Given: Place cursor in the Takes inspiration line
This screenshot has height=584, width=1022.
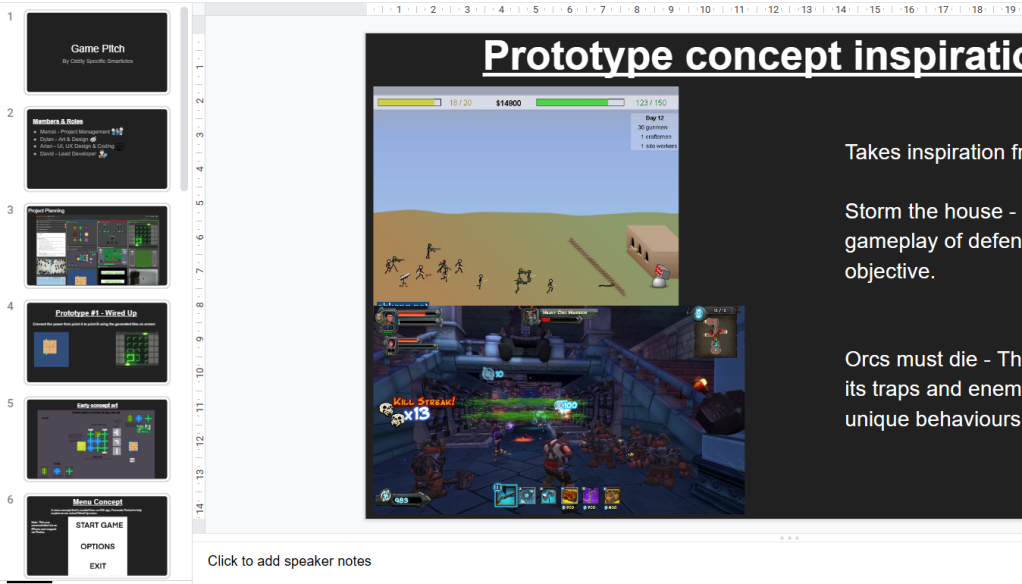Looking at the screenshot, I should click(930, 152).
